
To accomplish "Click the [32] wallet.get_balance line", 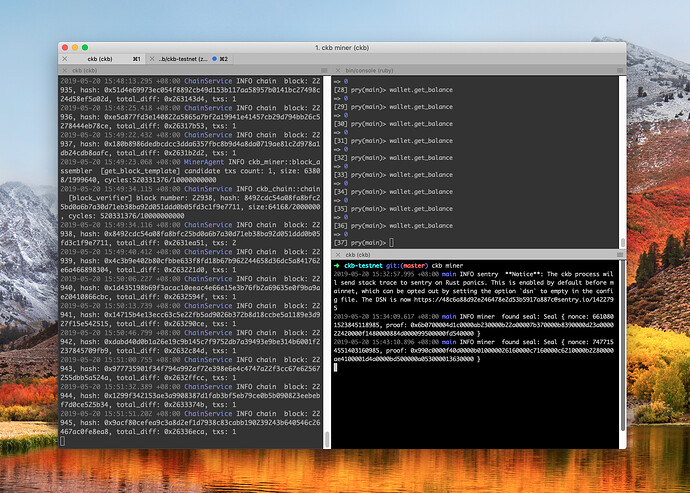I will pyautogui.click(x=393, y=158).
